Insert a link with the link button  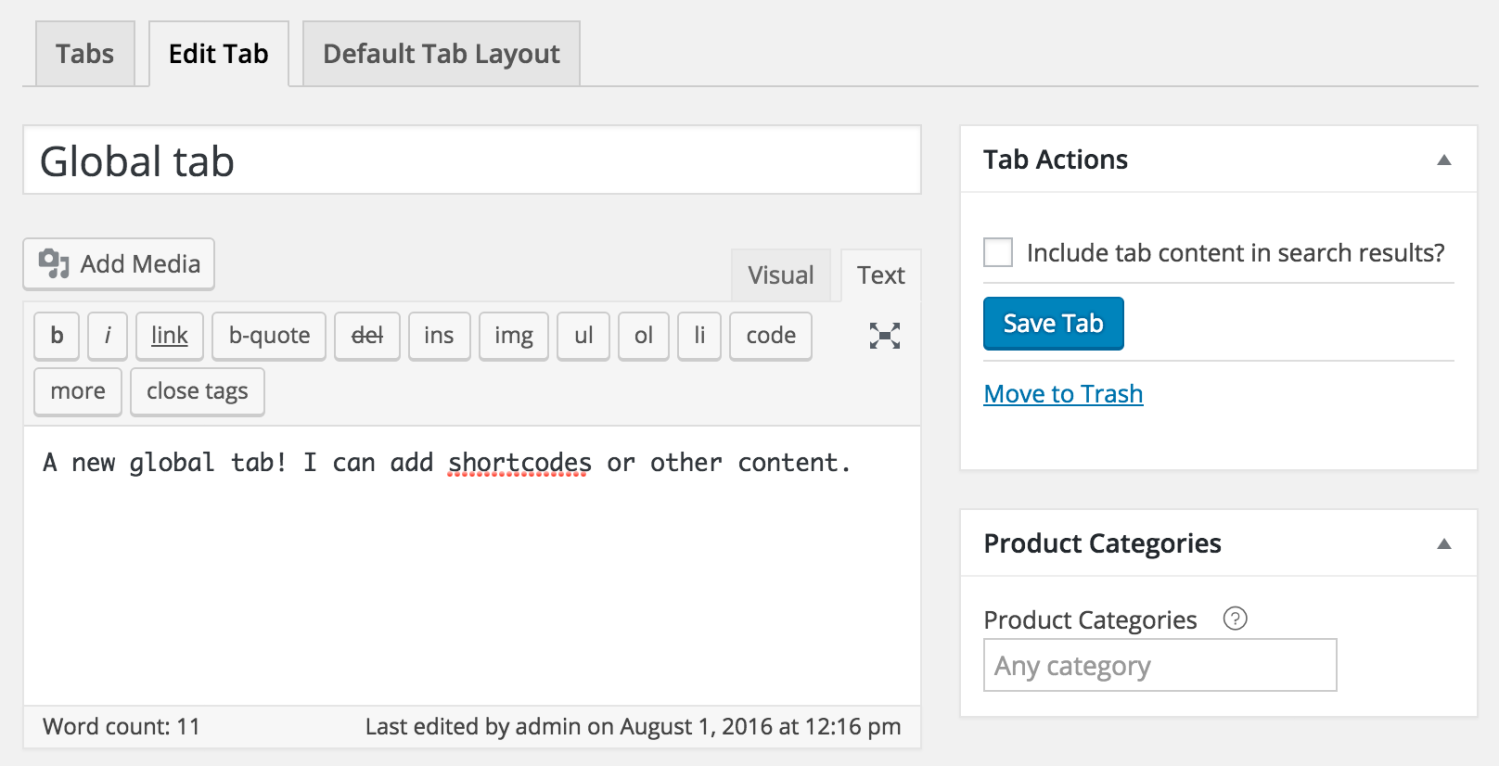tap(169, 336)
